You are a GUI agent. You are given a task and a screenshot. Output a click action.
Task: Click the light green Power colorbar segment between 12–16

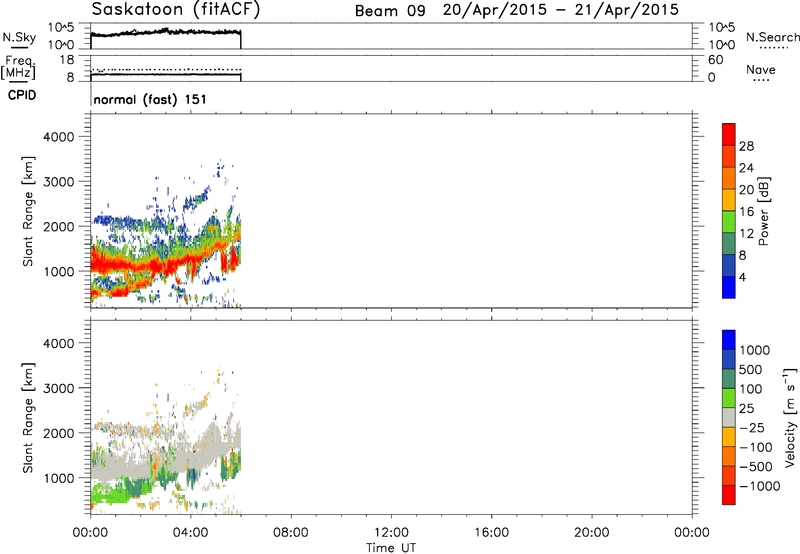(x=729, y=222)
